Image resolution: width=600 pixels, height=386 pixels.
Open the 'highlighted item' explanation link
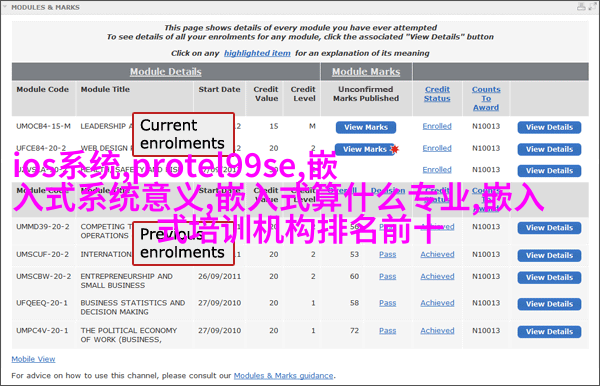[x=257, y=53]
